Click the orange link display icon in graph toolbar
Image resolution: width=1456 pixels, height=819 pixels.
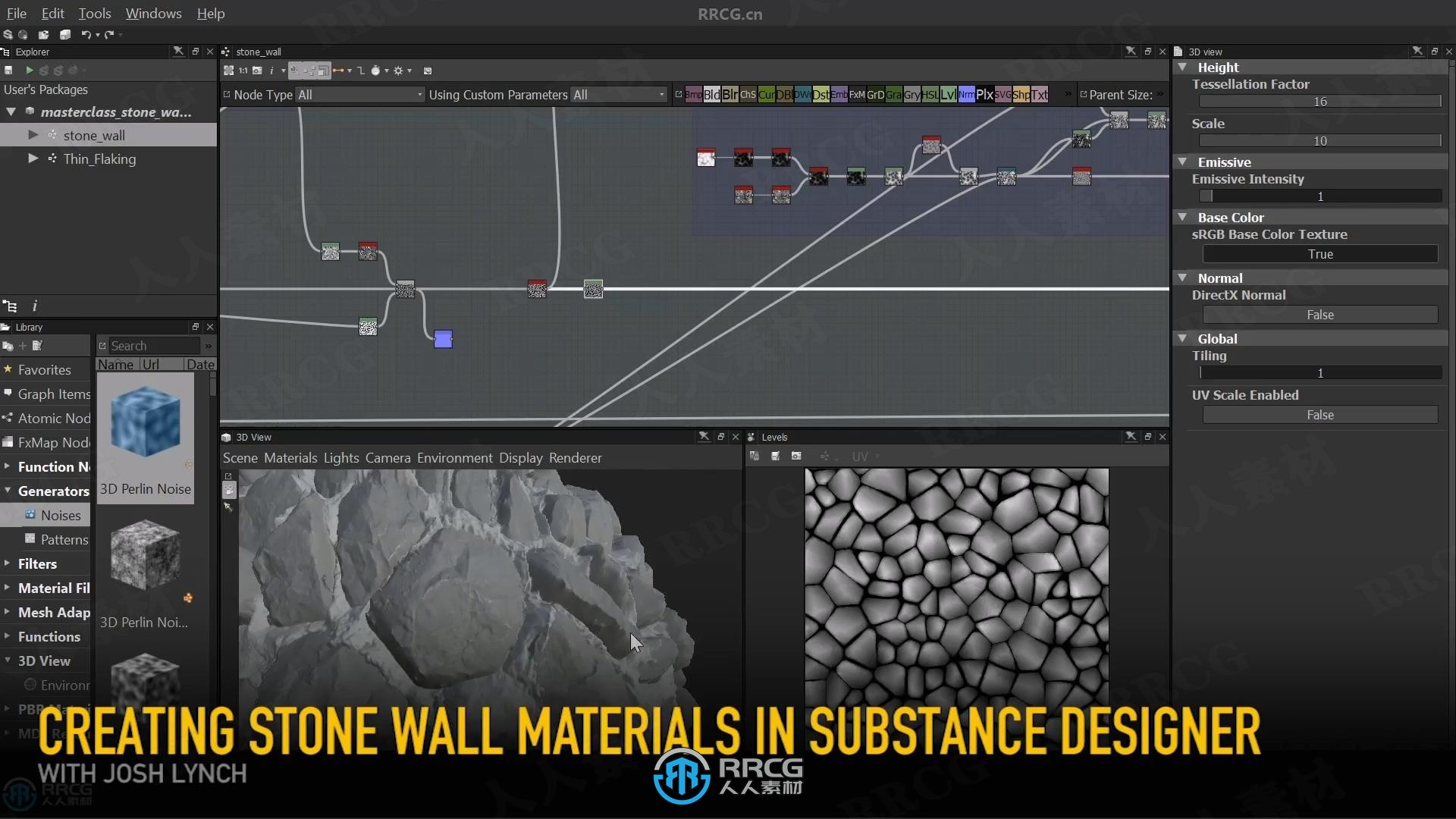point(338,71)
